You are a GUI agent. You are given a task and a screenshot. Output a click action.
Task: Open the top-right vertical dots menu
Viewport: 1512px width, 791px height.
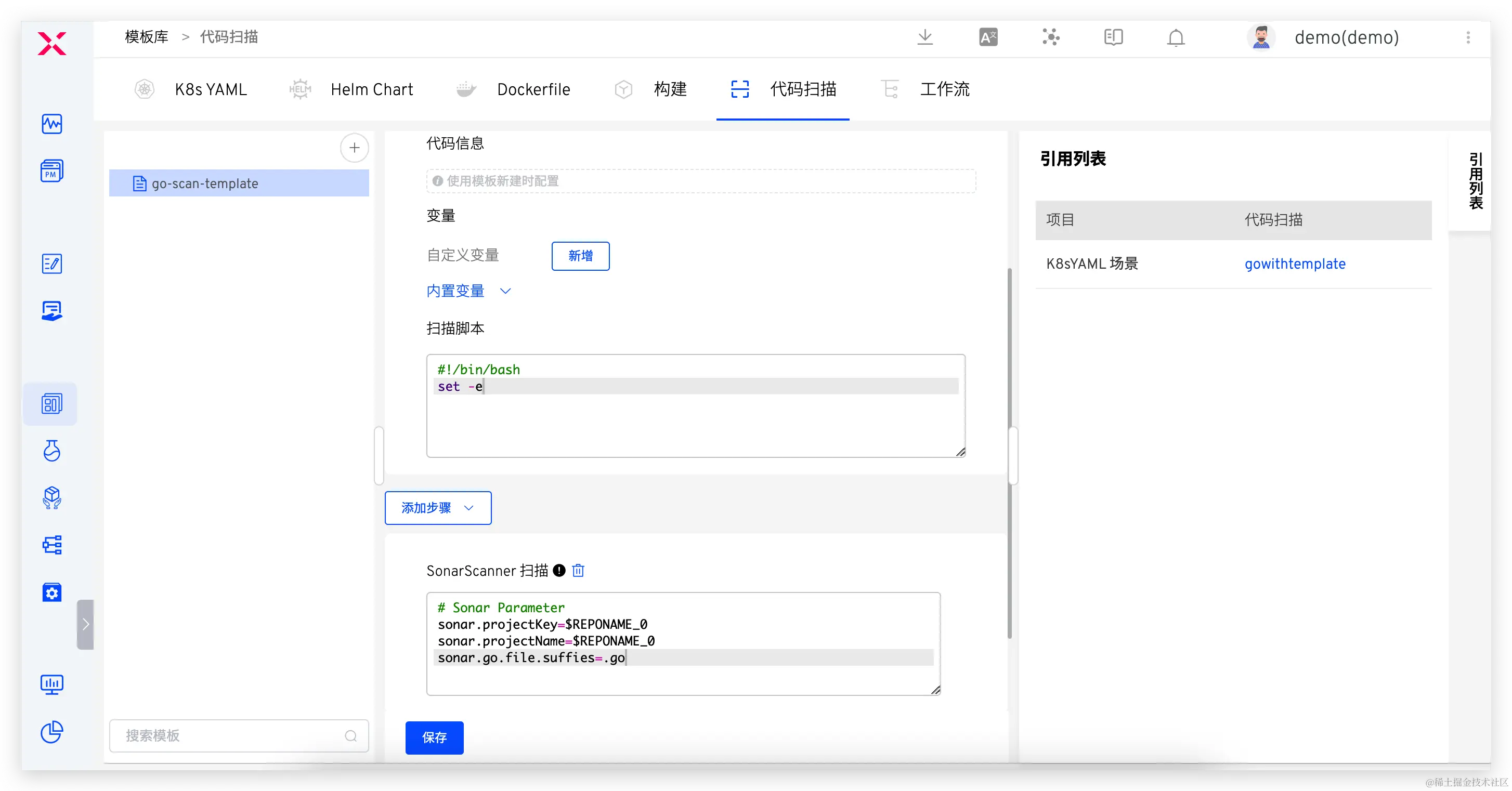1468,37
